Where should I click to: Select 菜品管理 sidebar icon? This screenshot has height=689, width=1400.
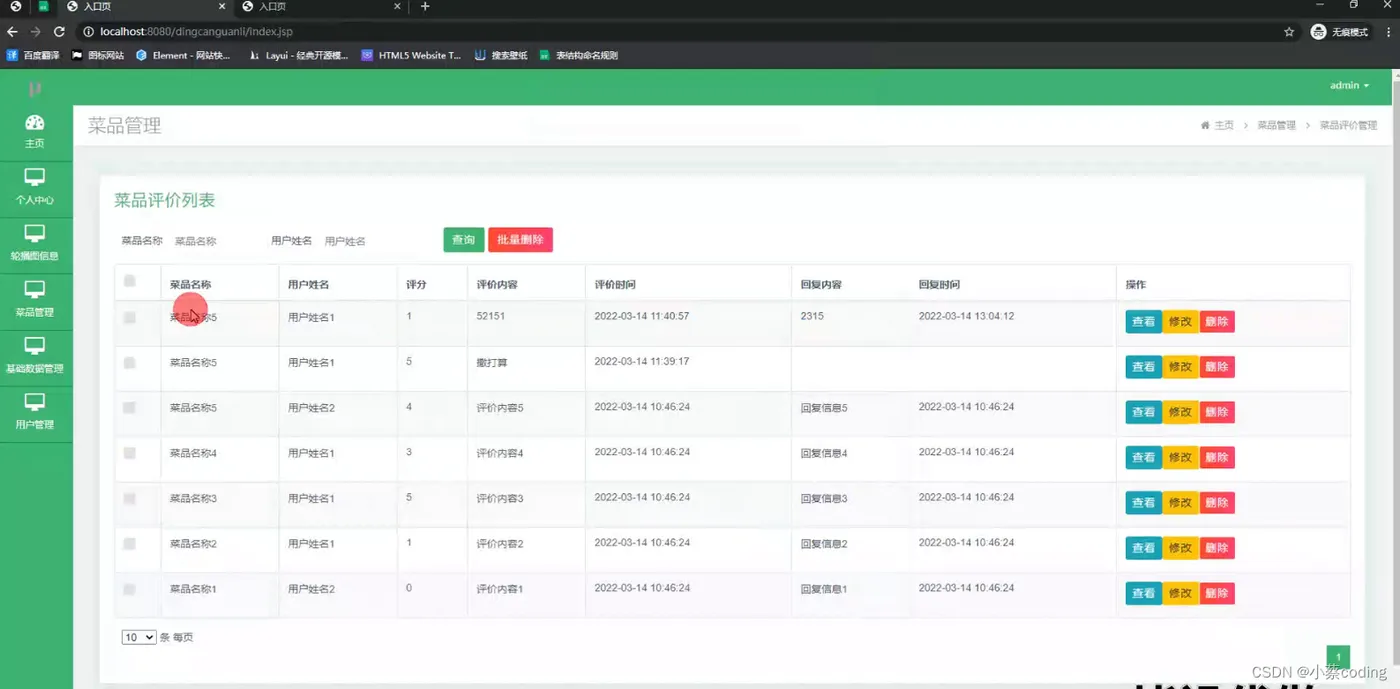tap(35, 289)
